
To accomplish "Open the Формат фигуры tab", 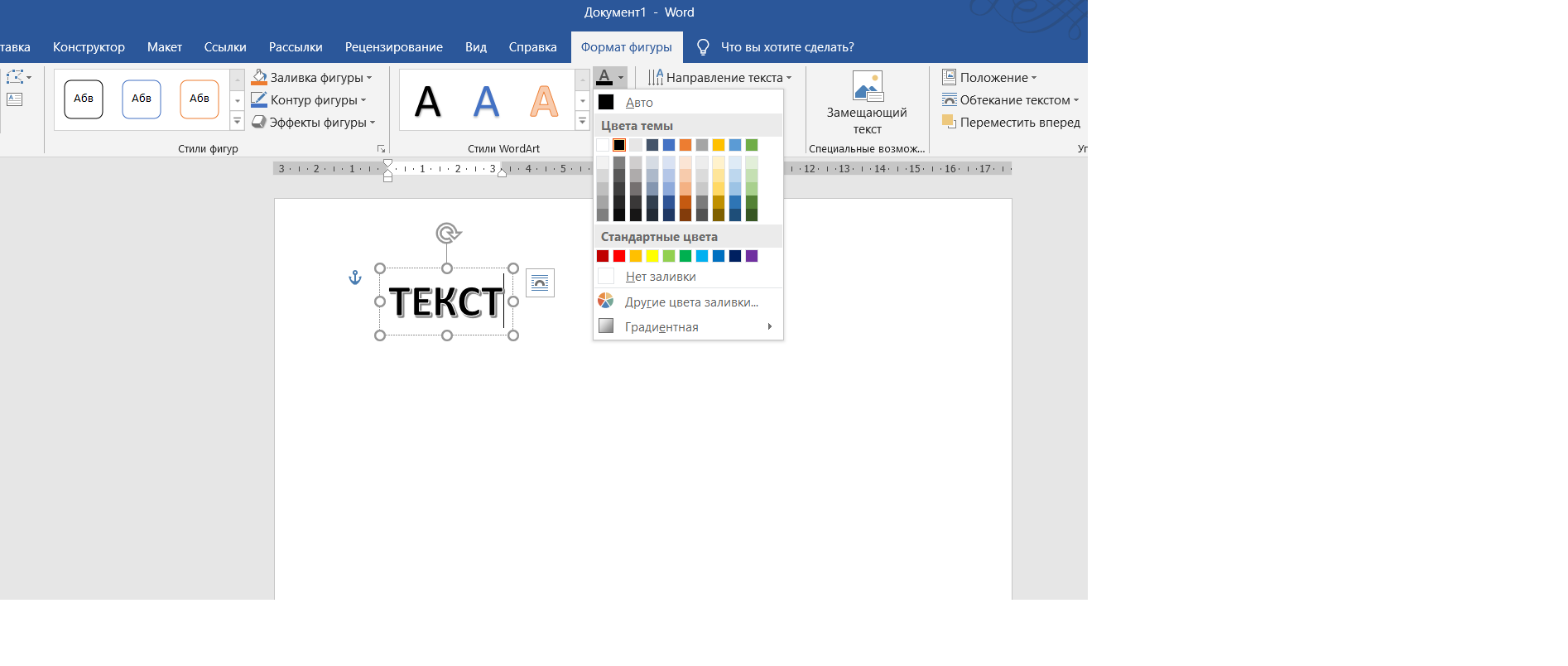I will (627, 47).
